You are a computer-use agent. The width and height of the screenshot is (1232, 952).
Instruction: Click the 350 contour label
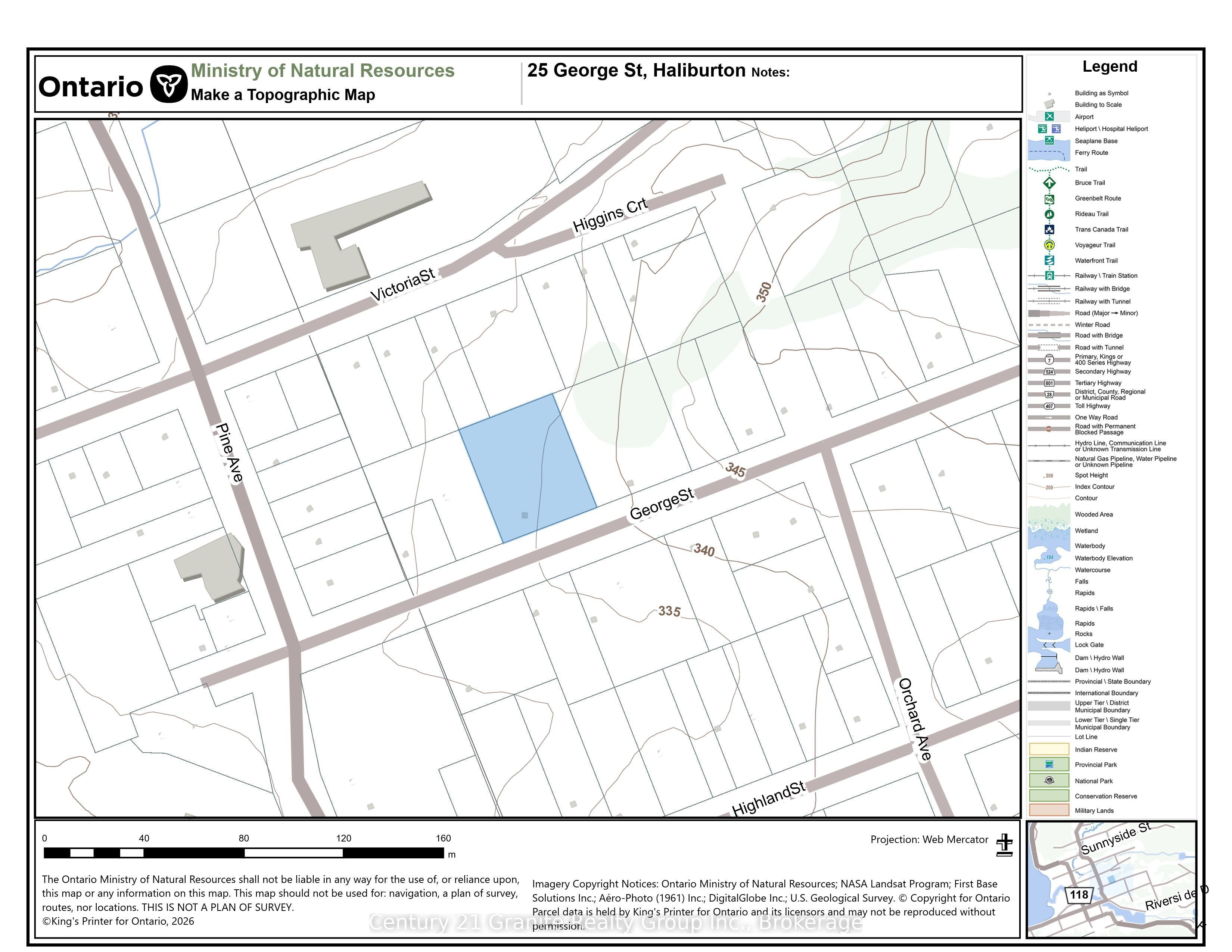click(763, 292)
